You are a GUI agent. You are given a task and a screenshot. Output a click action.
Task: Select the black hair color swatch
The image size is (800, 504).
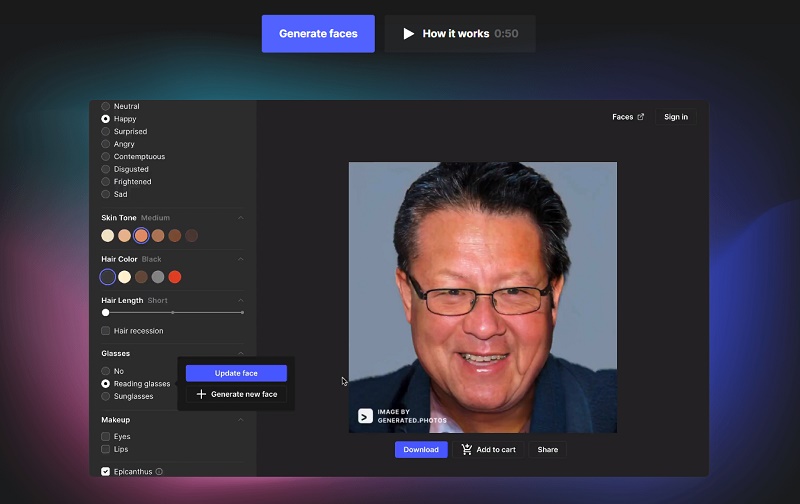click(x=108, y=276)
